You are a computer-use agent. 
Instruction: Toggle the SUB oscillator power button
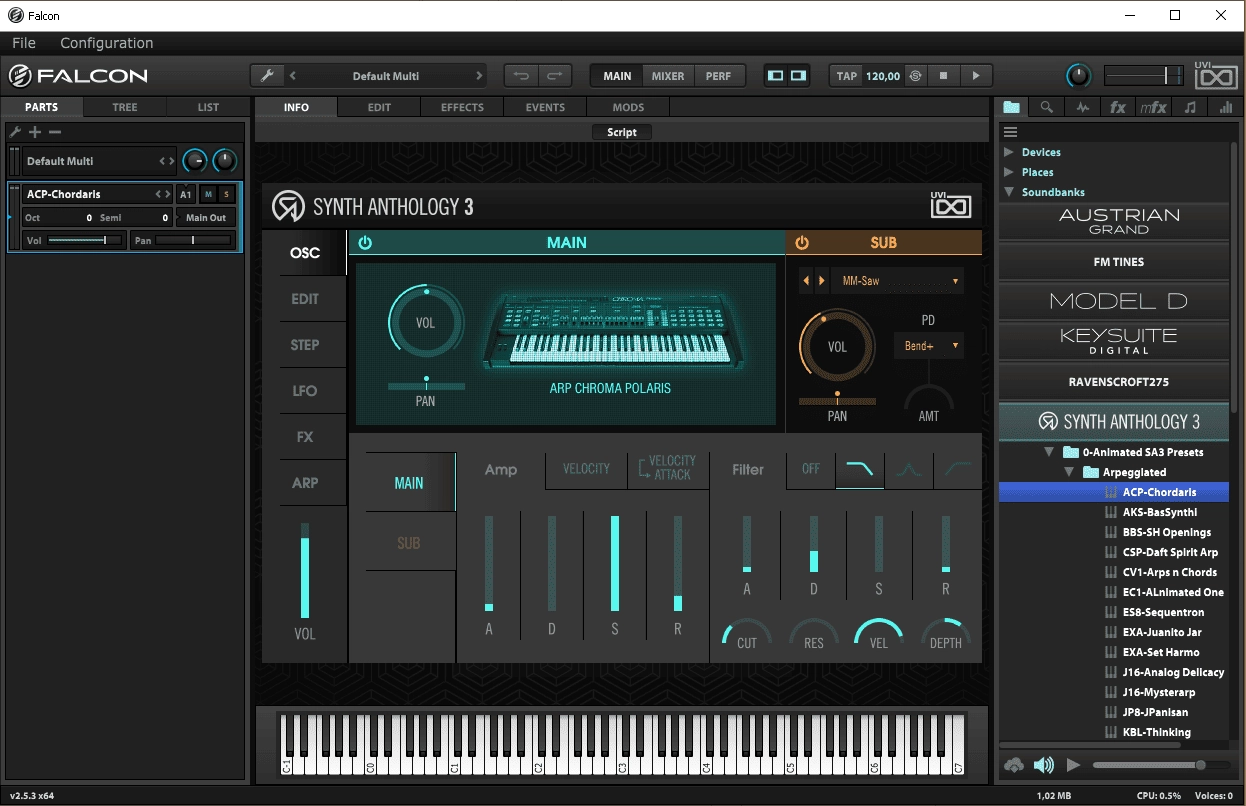(802, 243)
